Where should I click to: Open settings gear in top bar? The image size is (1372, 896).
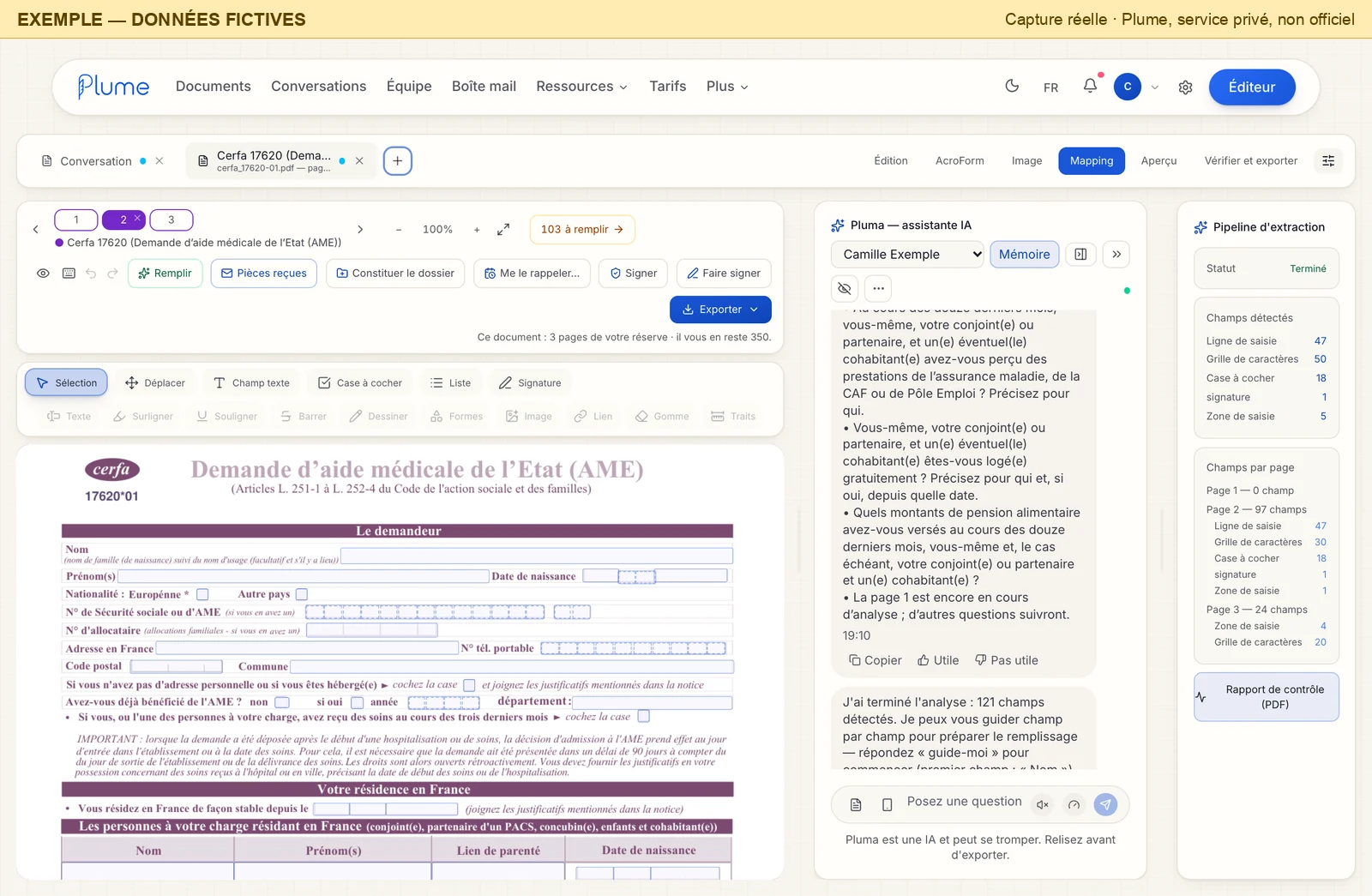[x=1186, y=87]
